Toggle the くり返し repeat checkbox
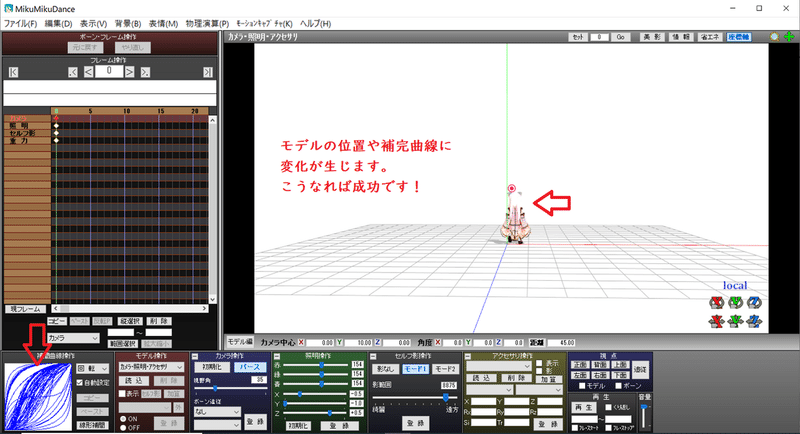 [608, 407]
